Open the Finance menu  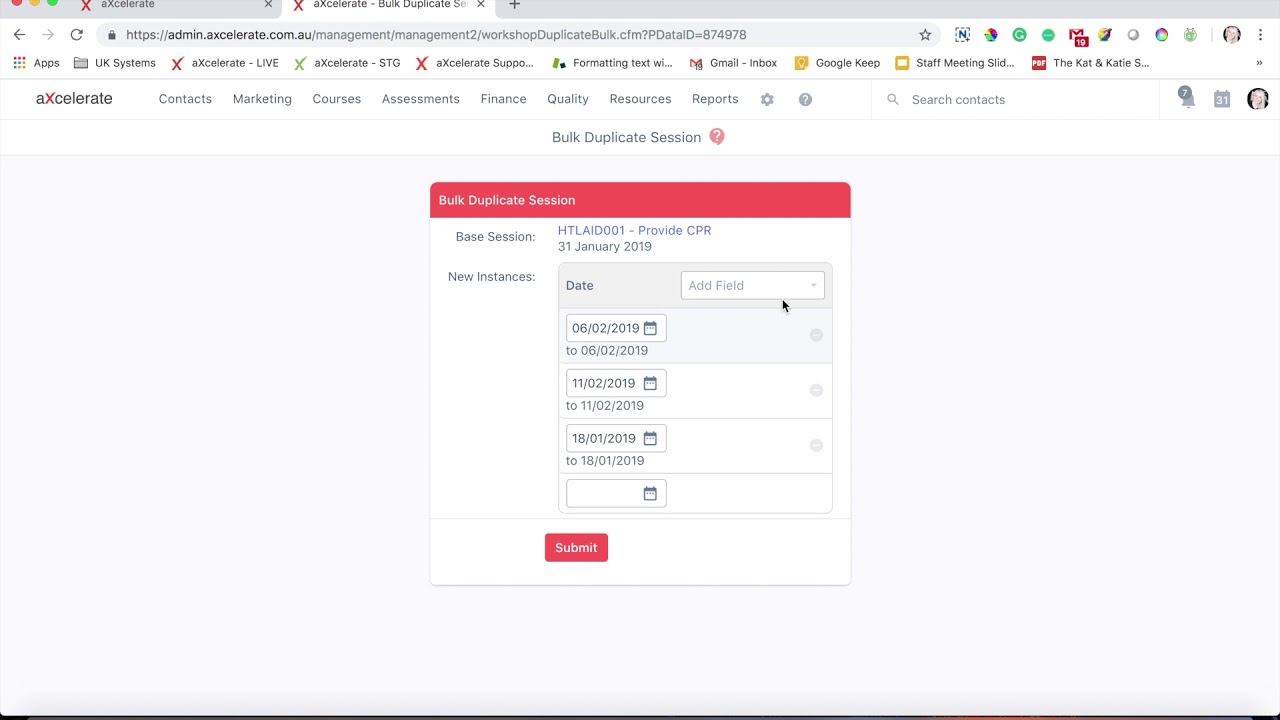pos(503,99)
